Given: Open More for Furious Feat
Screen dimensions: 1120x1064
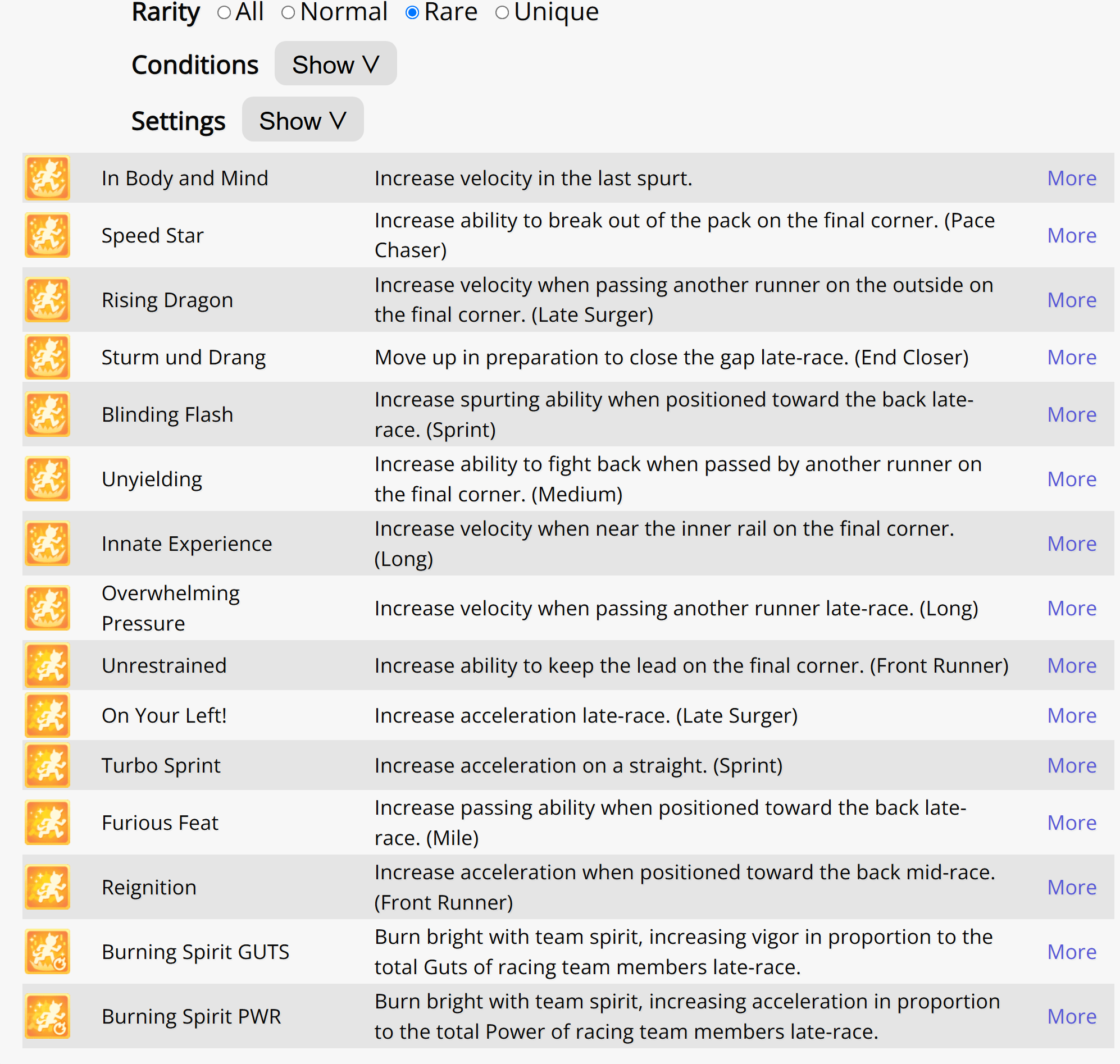Looking at the screenshot, I should click(x=1072, y=823).
